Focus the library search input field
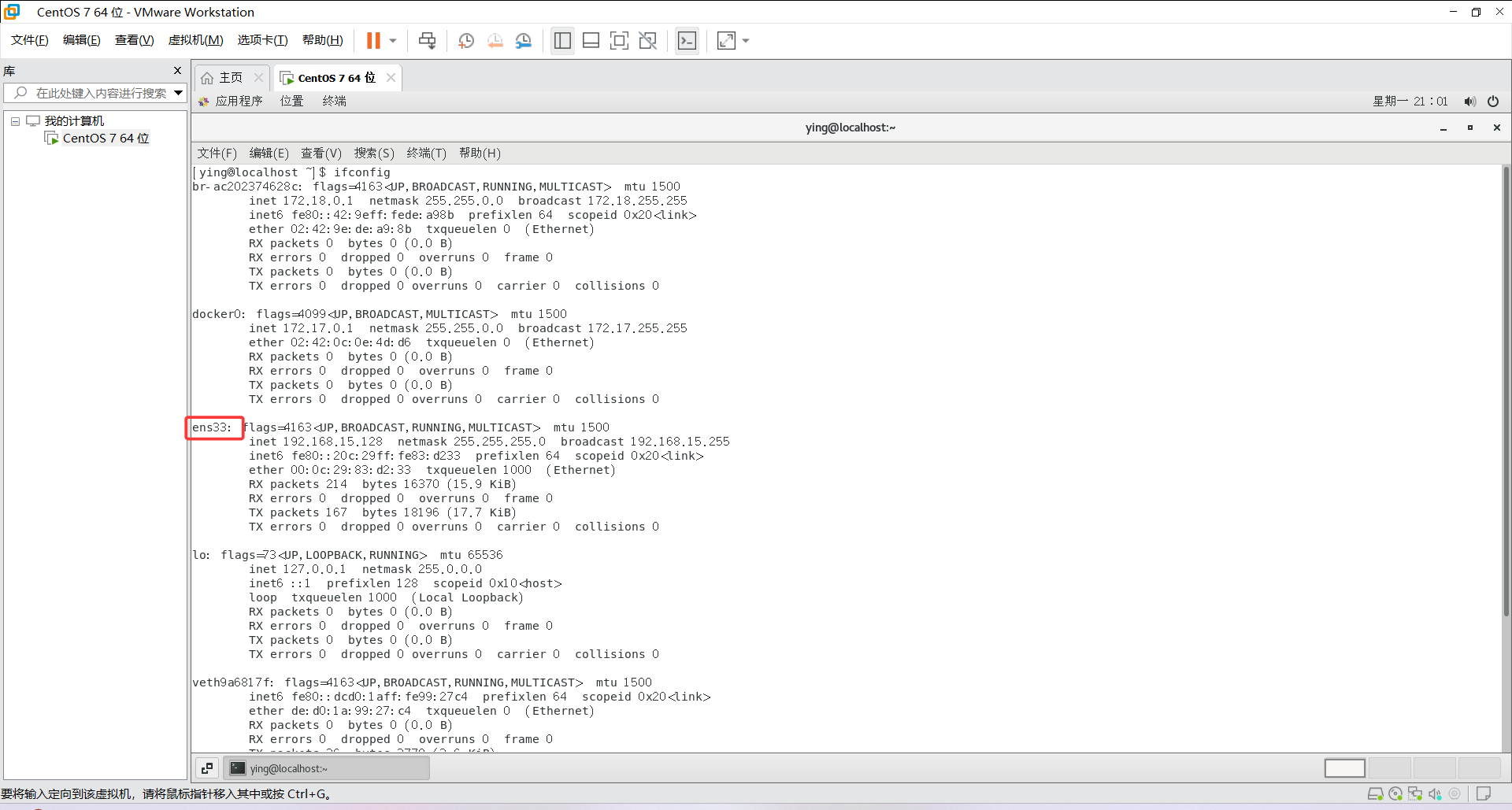 point(94,93)
